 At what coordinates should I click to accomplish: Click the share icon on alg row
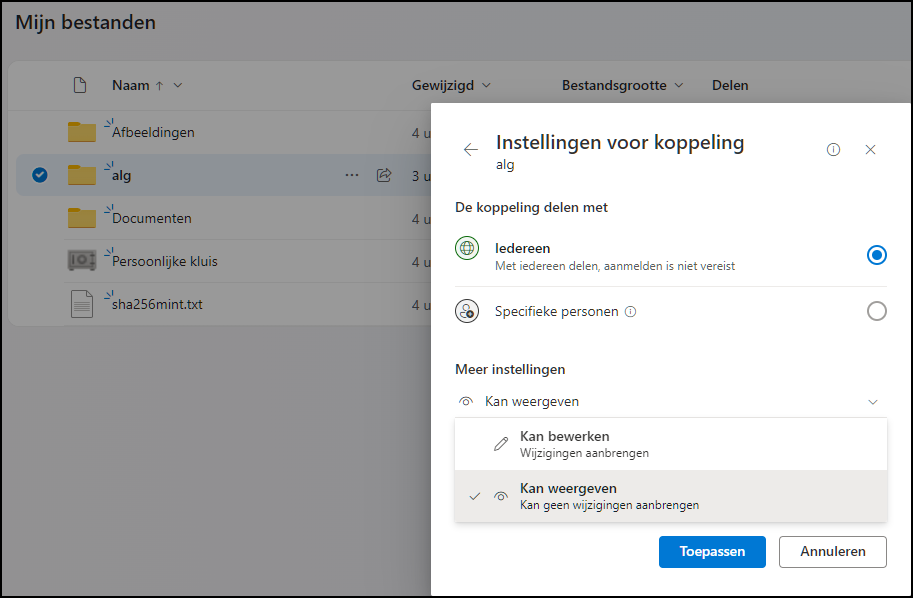[383, 175]
